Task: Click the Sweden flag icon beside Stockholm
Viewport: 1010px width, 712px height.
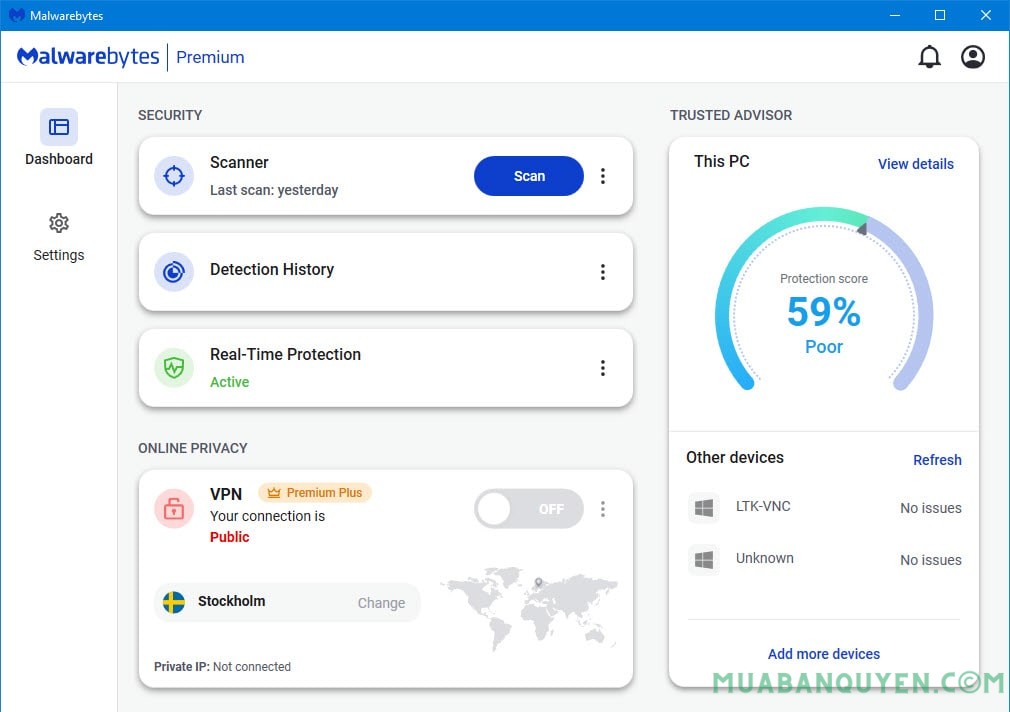Action: (174, 602)
